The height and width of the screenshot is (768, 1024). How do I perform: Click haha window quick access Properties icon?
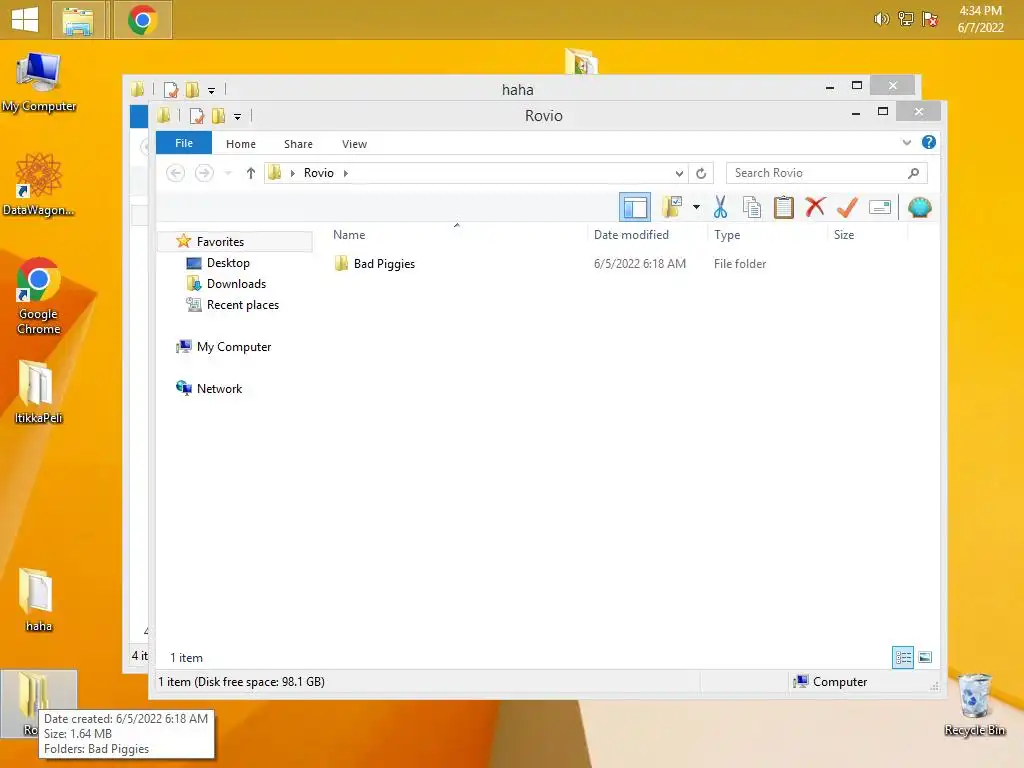click(171, 90)
